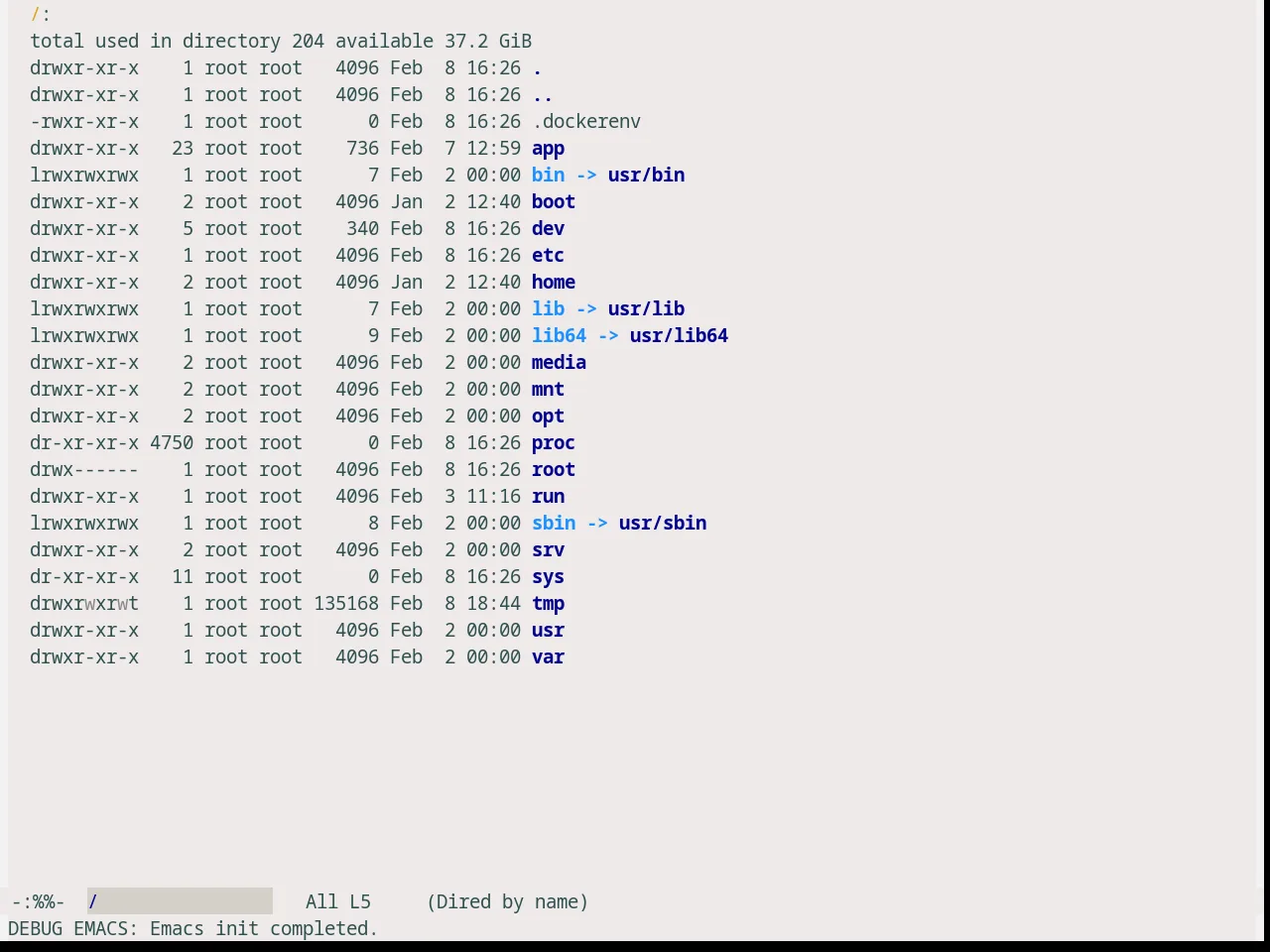The image size is (1270, 952).
Task: Open the media directory
Action: pyautogui.click(x=559, y=363)
